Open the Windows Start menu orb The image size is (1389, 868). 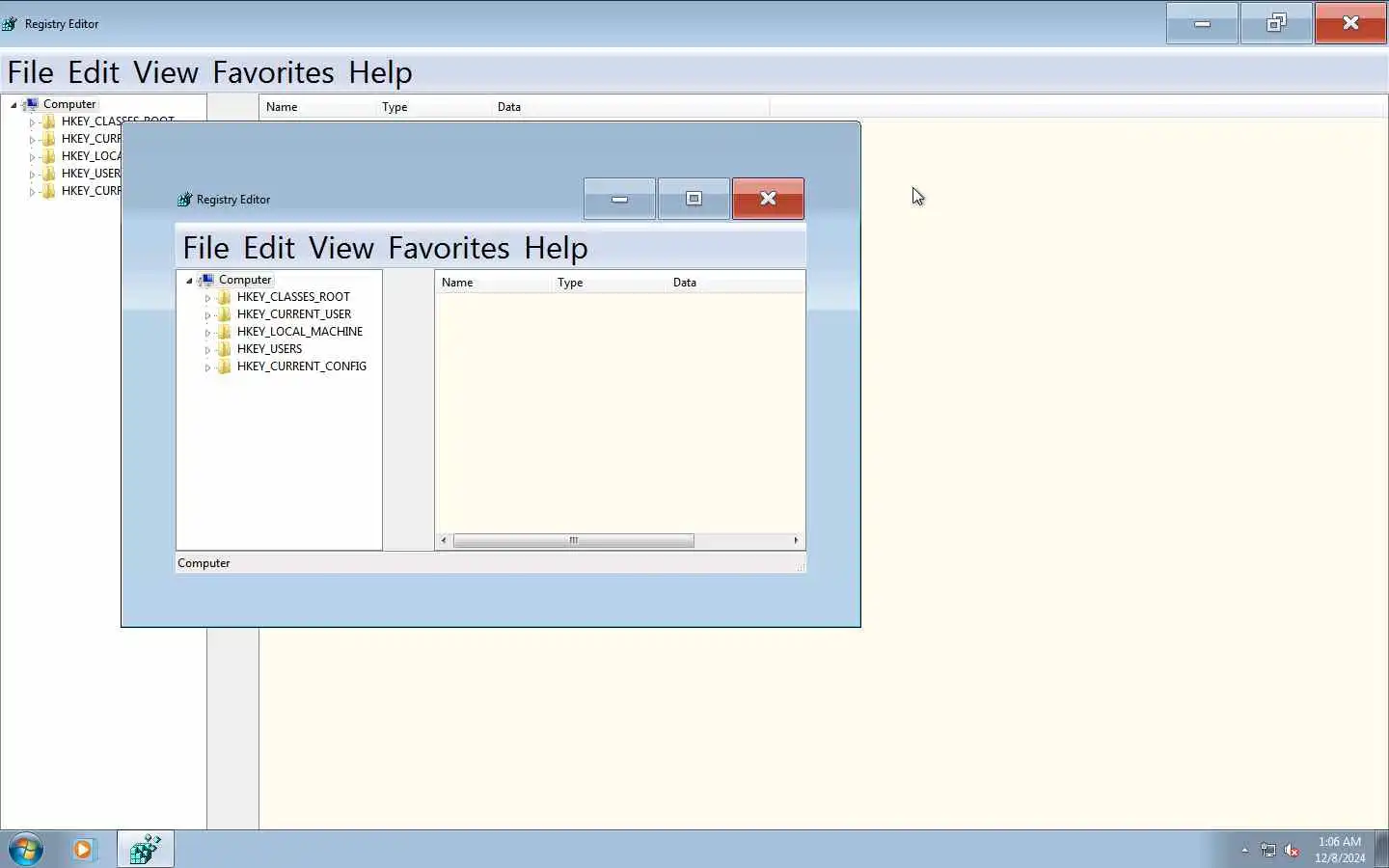26,850
